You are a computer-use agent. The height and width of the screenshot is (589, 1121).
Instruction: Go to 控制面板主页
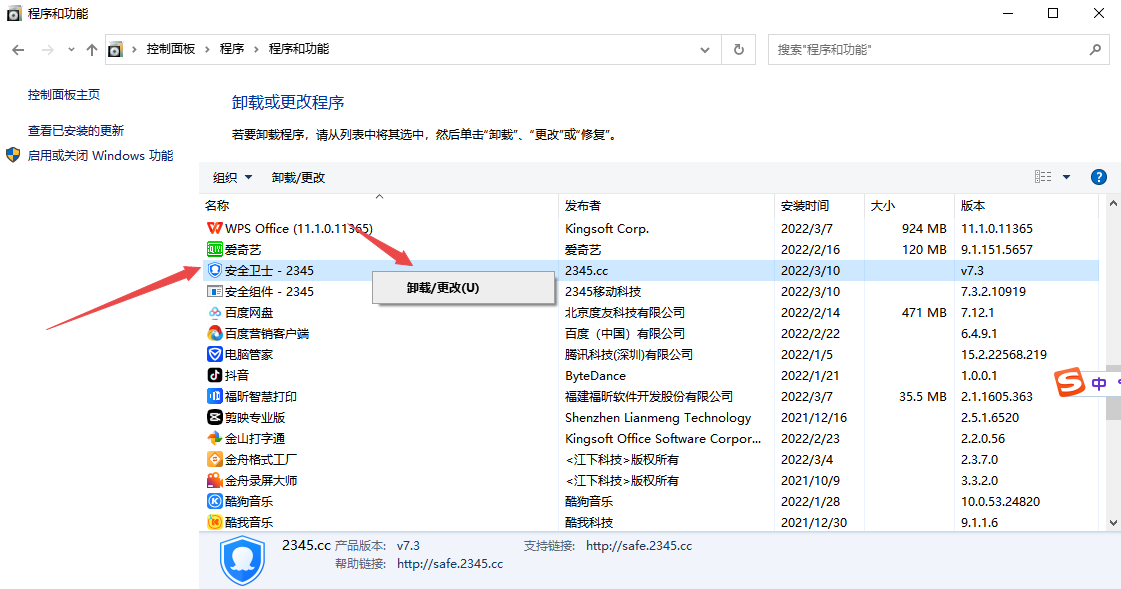pyautogui.click(x=64, y=95)
